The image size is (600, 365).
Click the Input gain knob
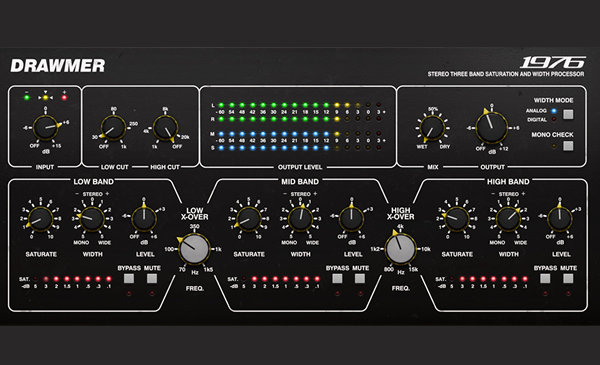pyautogui.click(x=46, y=127)
